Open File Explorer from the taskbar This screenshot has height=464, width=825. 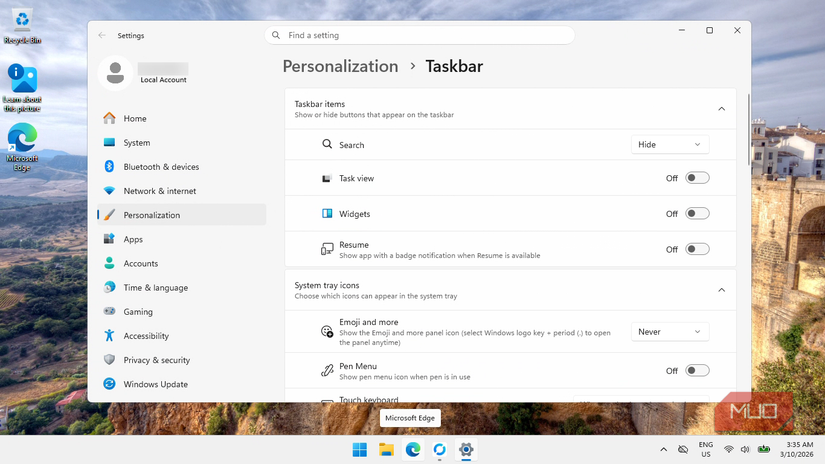(386, 450)
